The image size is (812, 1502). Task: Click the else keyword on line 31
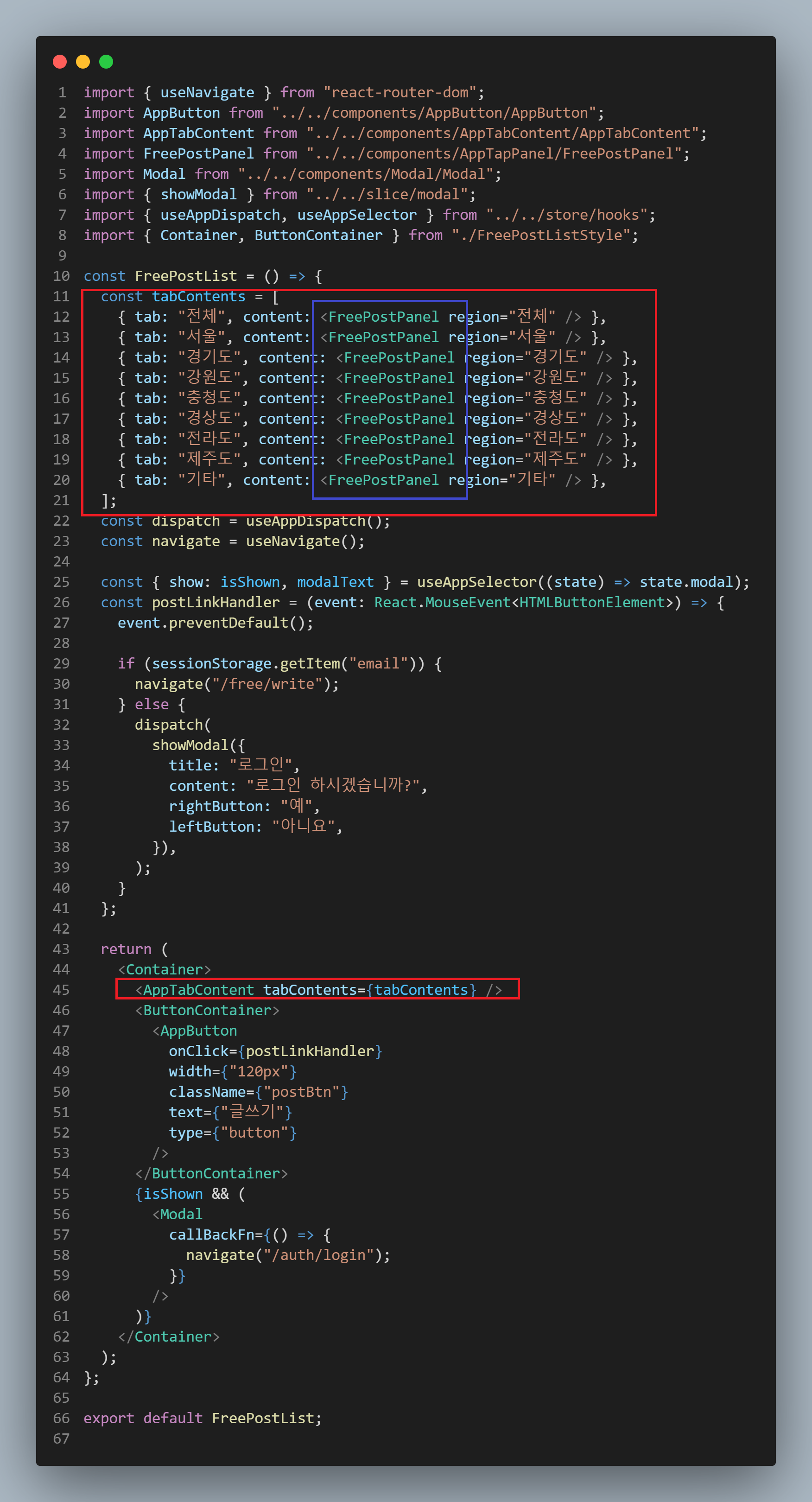tap(152, 705)
